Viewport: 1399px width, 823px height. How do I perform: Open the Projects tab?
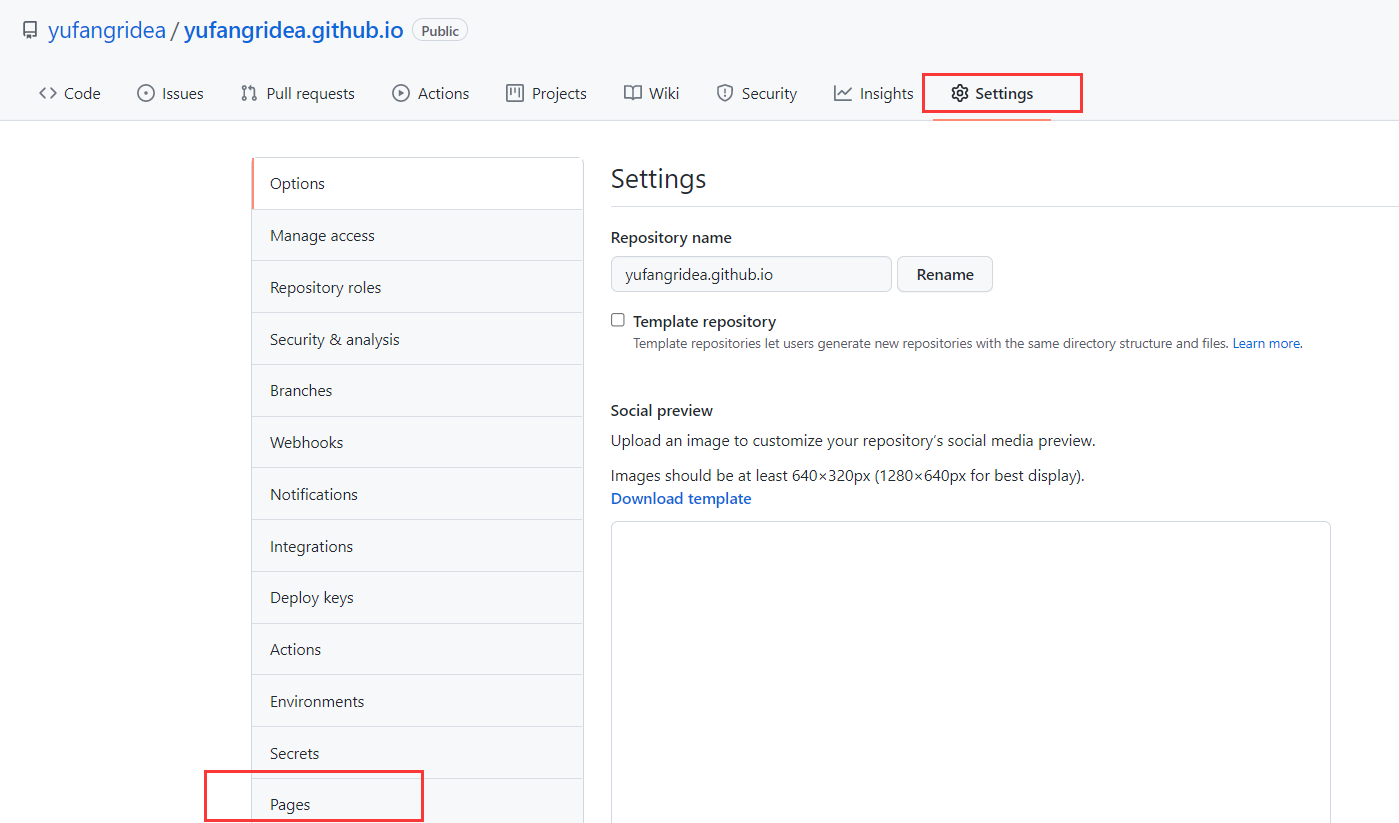point(546,93)
